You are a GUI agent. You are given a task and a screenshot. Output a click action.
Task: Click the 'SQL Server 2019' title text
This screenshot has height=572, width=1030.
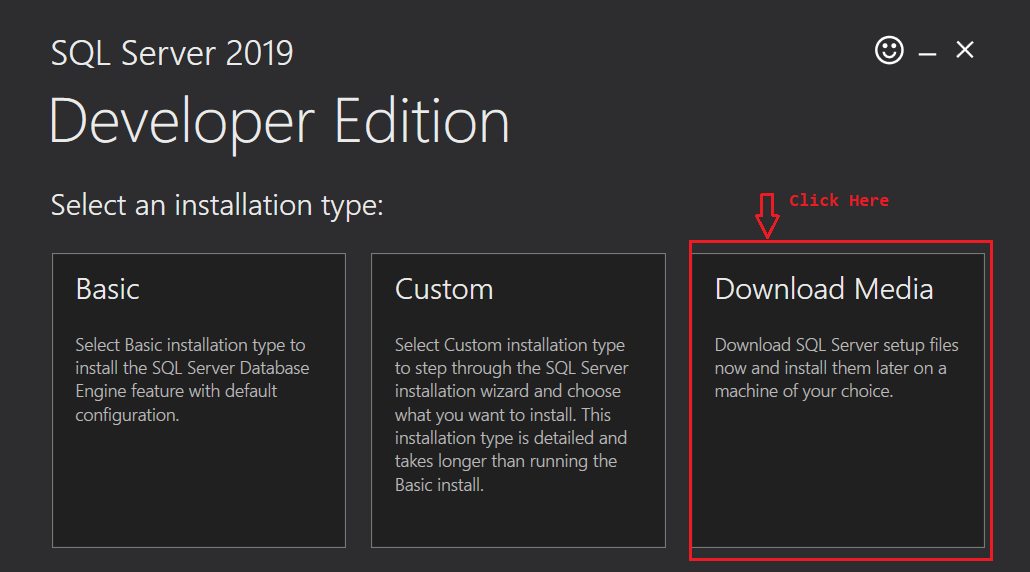(172, 53)
